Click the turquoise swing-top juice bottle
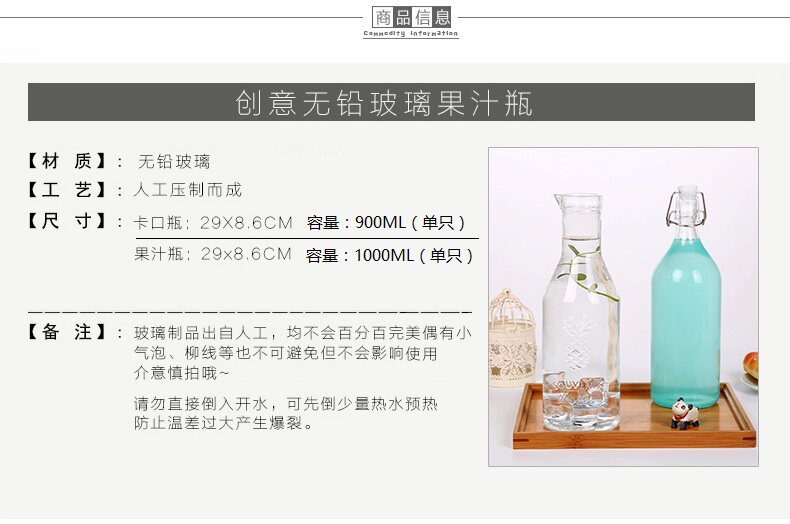Screen dimensions: 790x524 tap(686, 297)
